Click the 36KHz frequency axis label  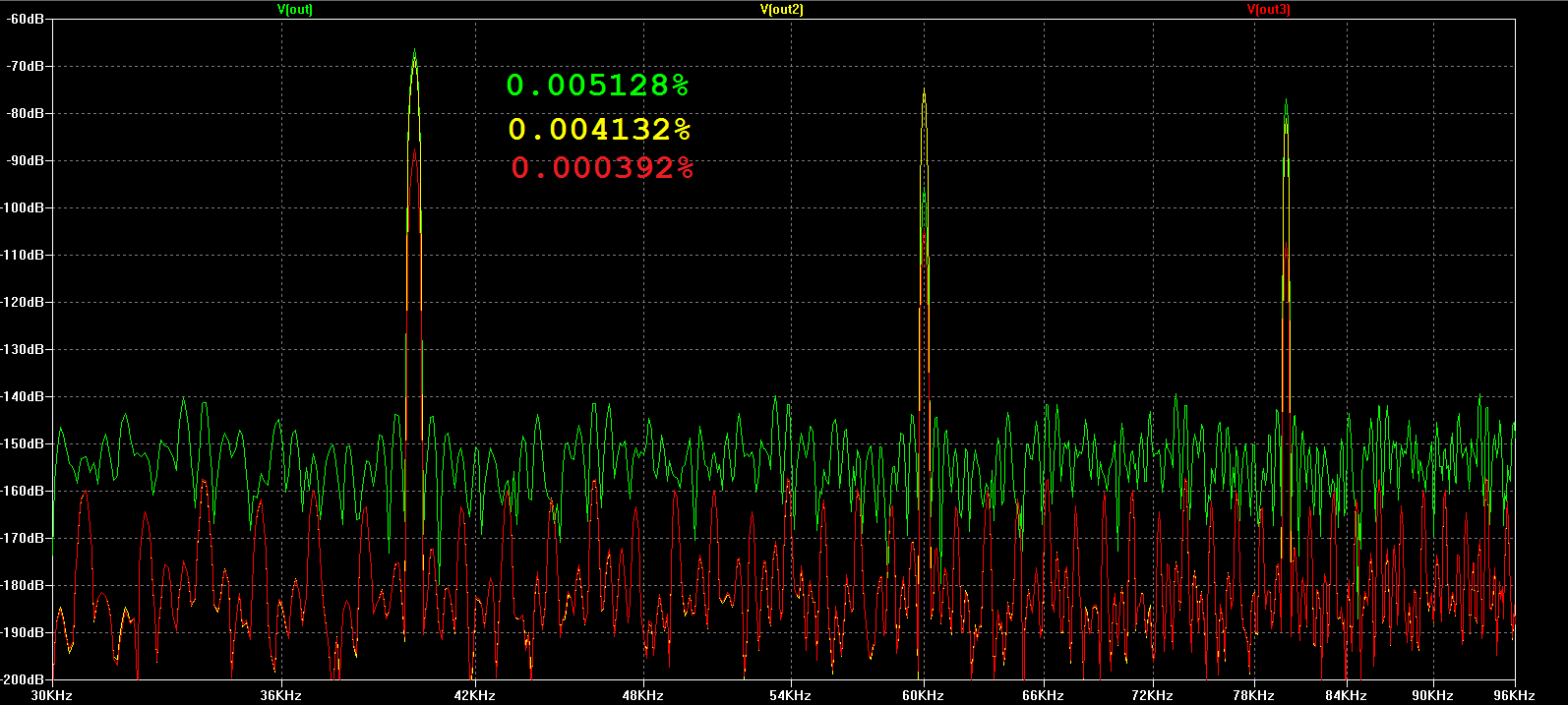click(281, 695)
